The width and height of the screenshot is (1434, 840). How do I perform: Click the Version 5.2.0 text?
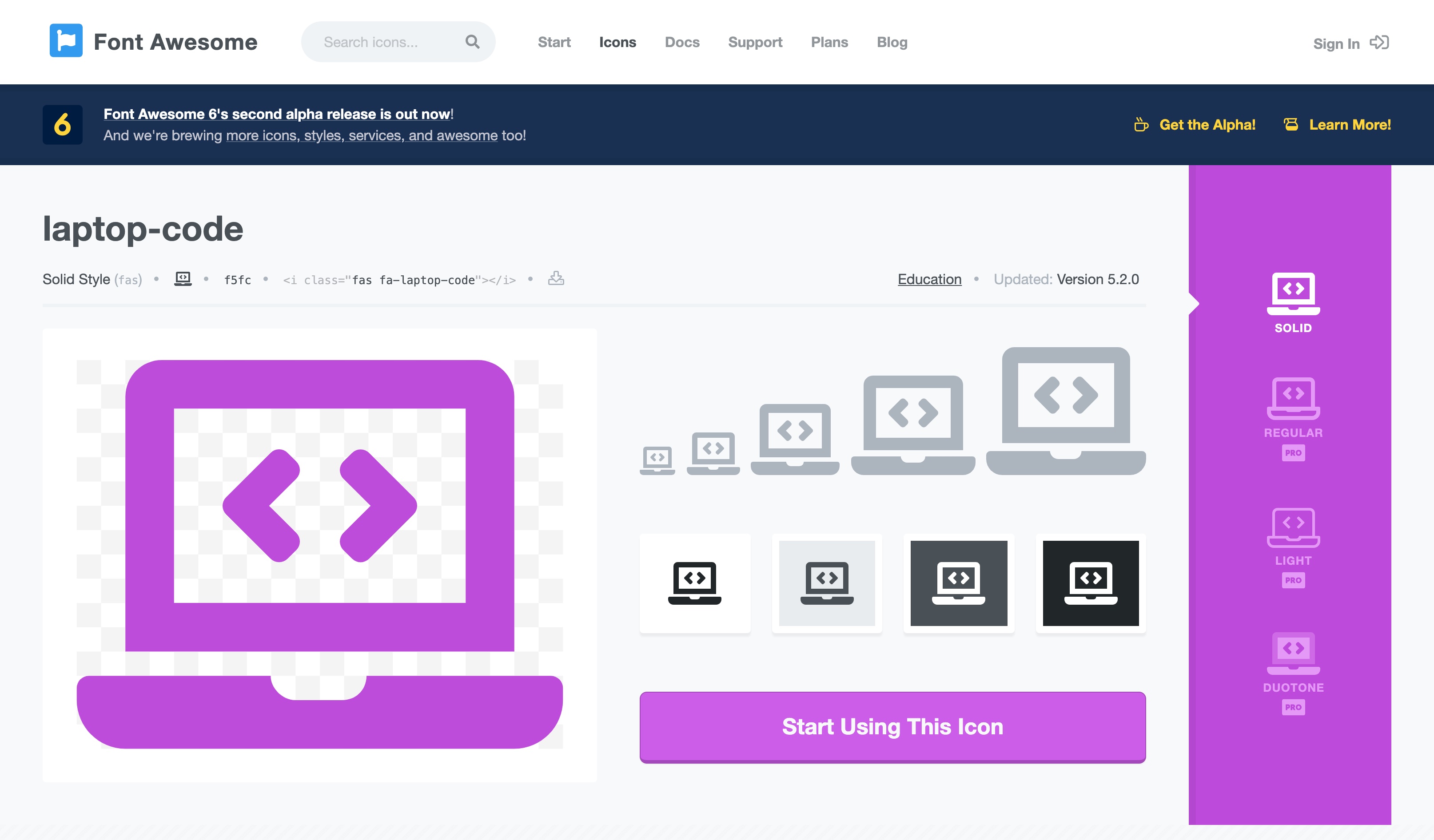tap(1098, 279)
